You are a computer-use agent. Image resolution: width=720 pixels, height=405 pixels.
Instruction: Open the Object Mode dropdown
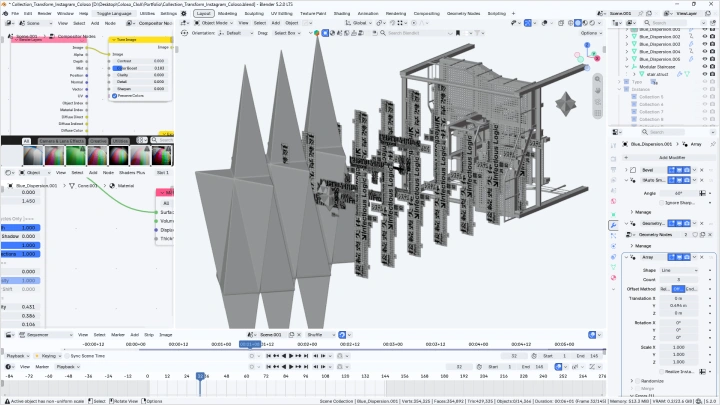pyautogui.click(x=214, y=22)
